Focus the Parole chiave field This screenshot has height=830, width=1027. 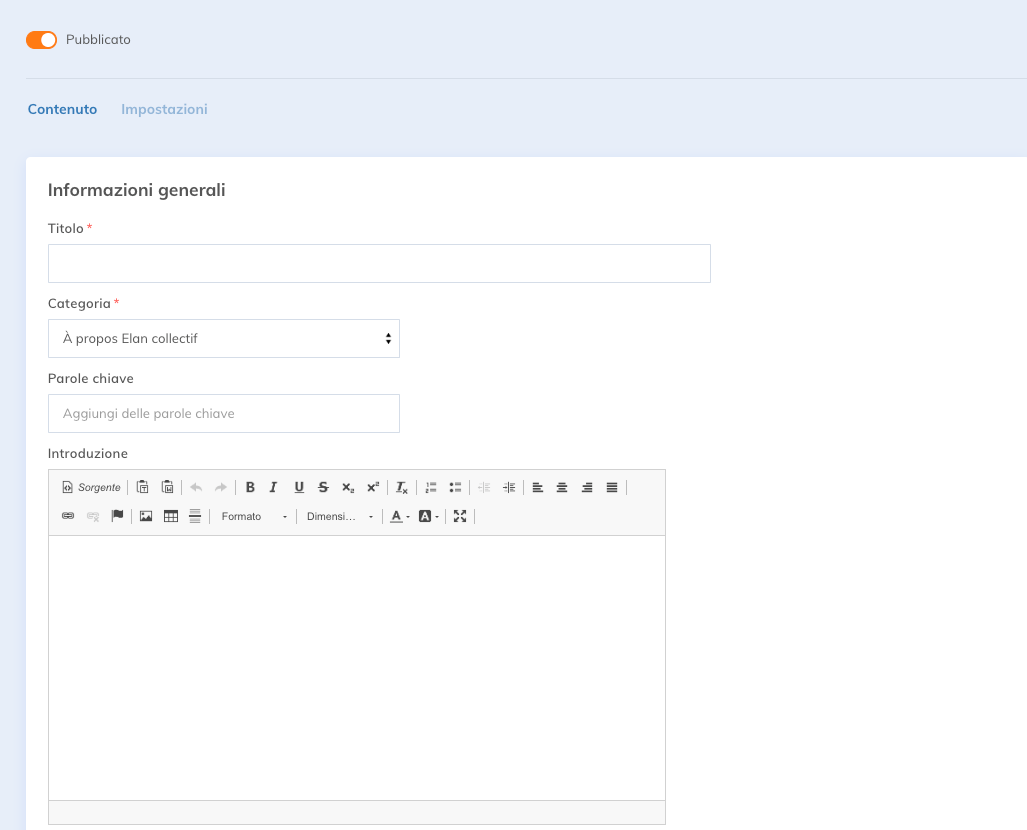coord(224,413)
